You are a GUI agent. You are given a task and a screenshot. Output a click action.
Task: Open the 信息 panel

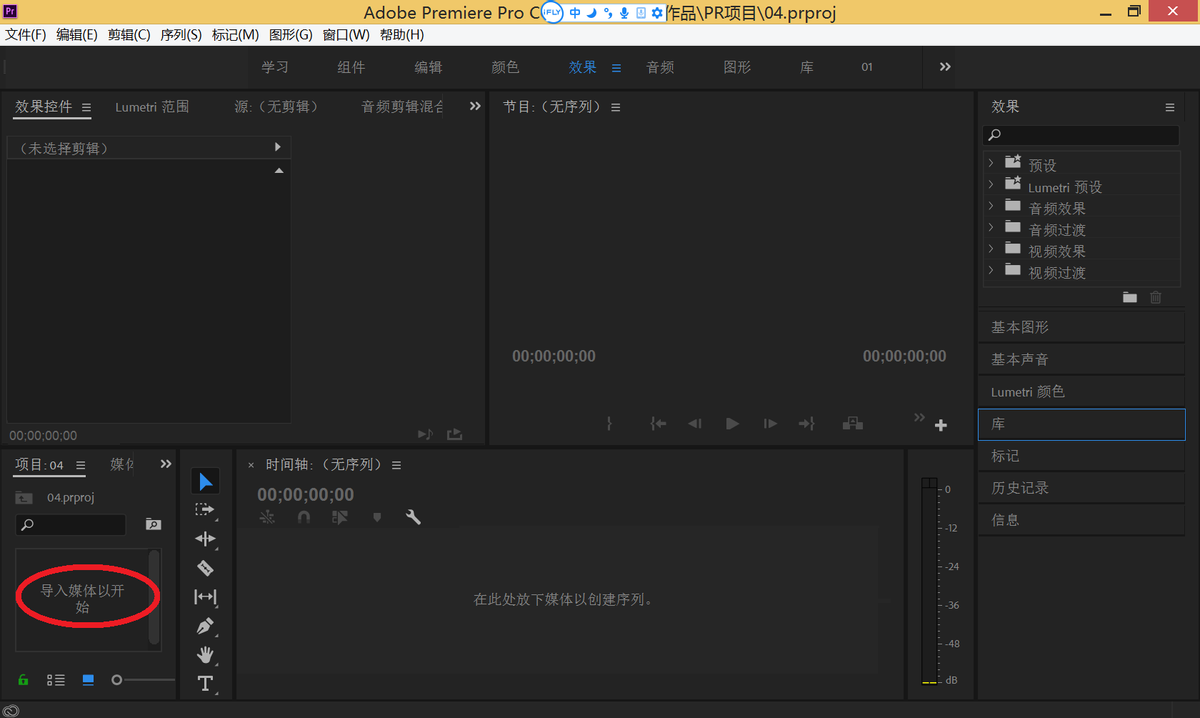point(1081,520)
